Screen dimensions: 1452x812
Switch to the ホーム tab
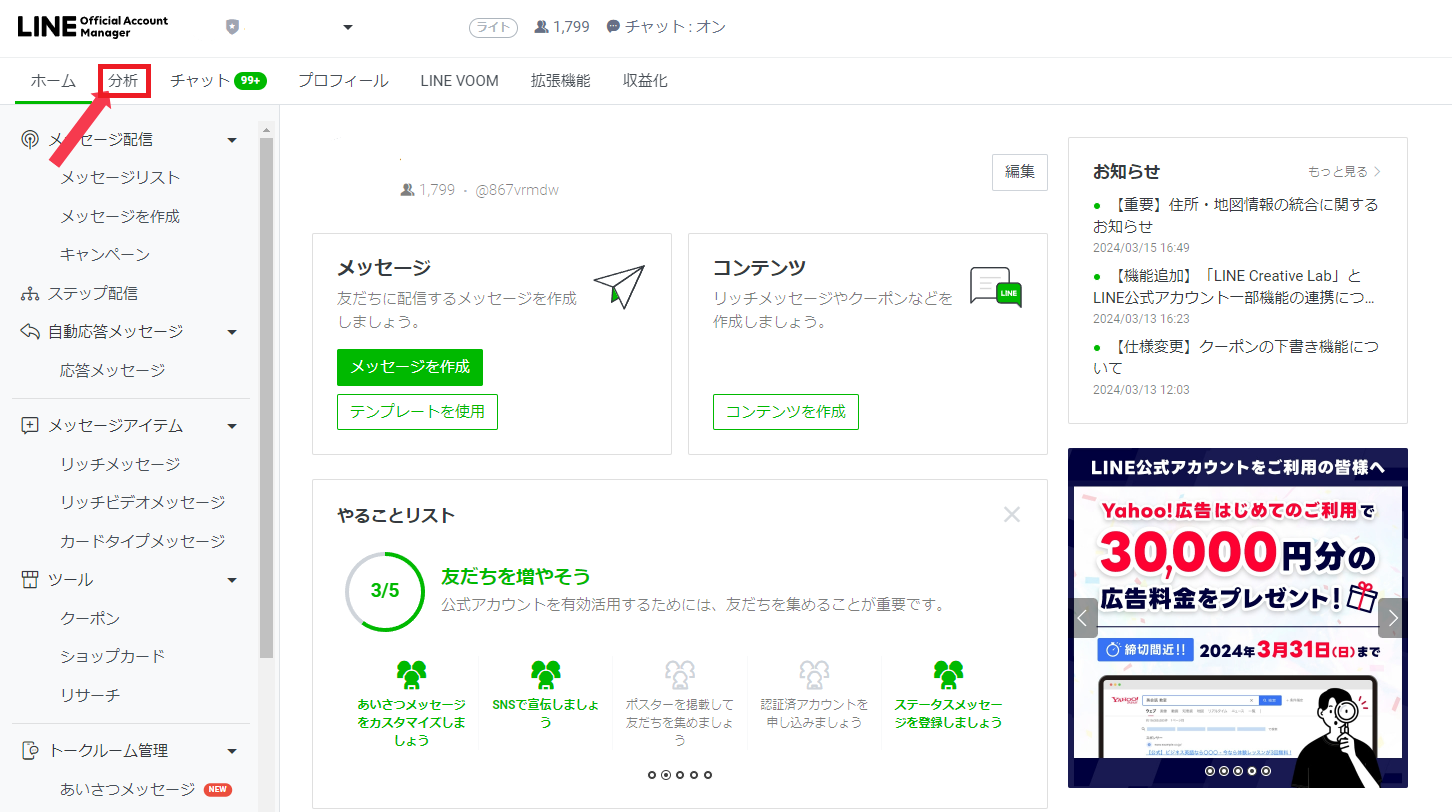coord(53,81)
